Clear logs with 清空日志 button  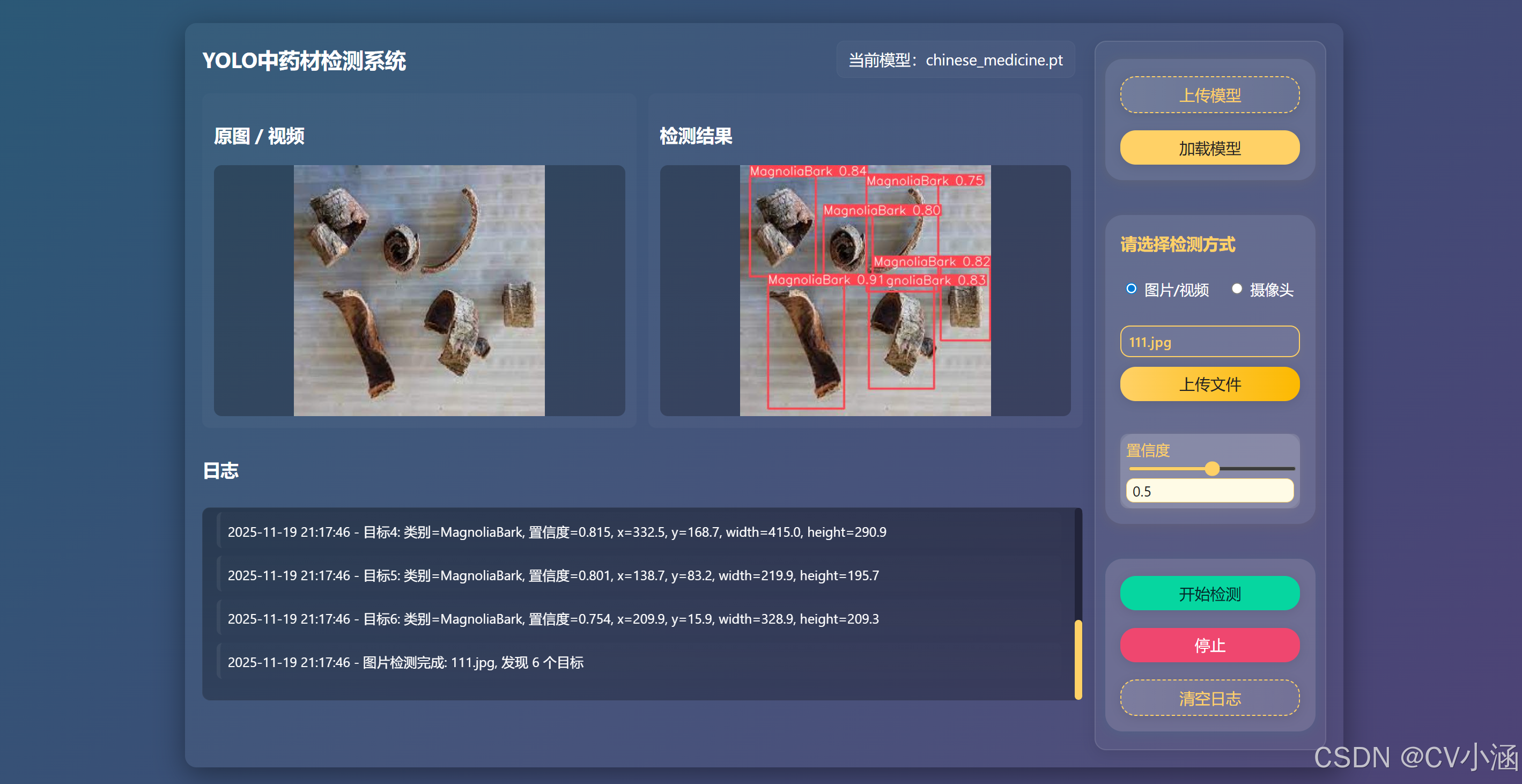click(x=1209, y=698)
